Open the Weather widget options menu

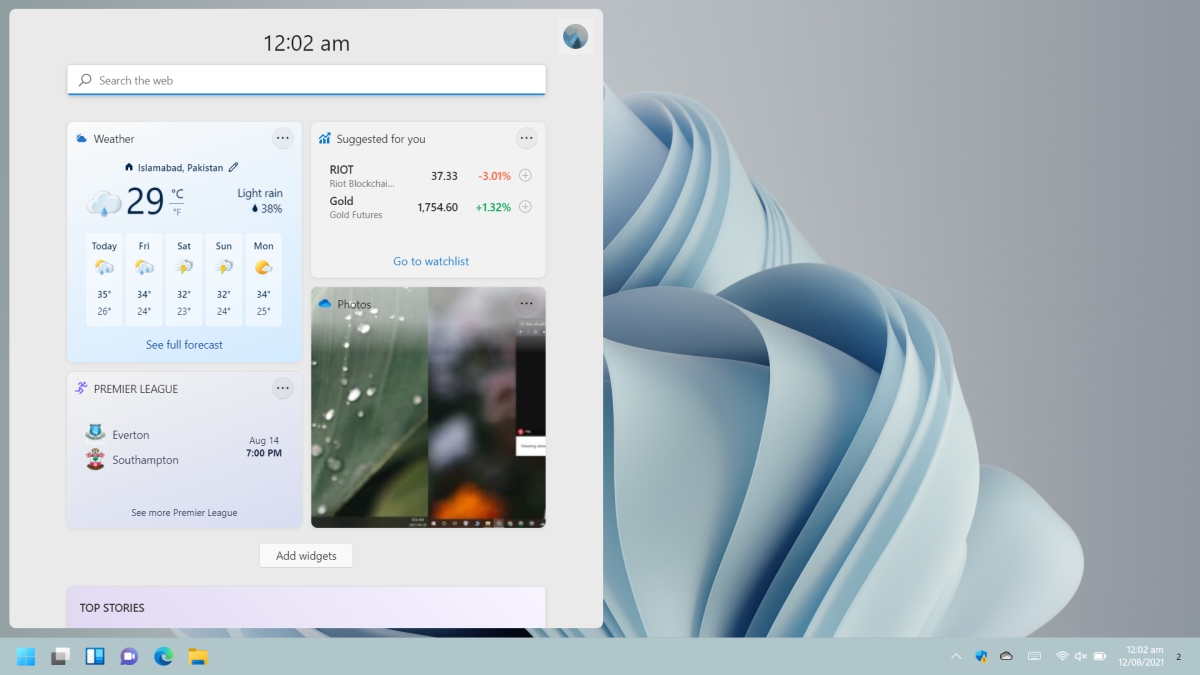(x=282, y=138)
